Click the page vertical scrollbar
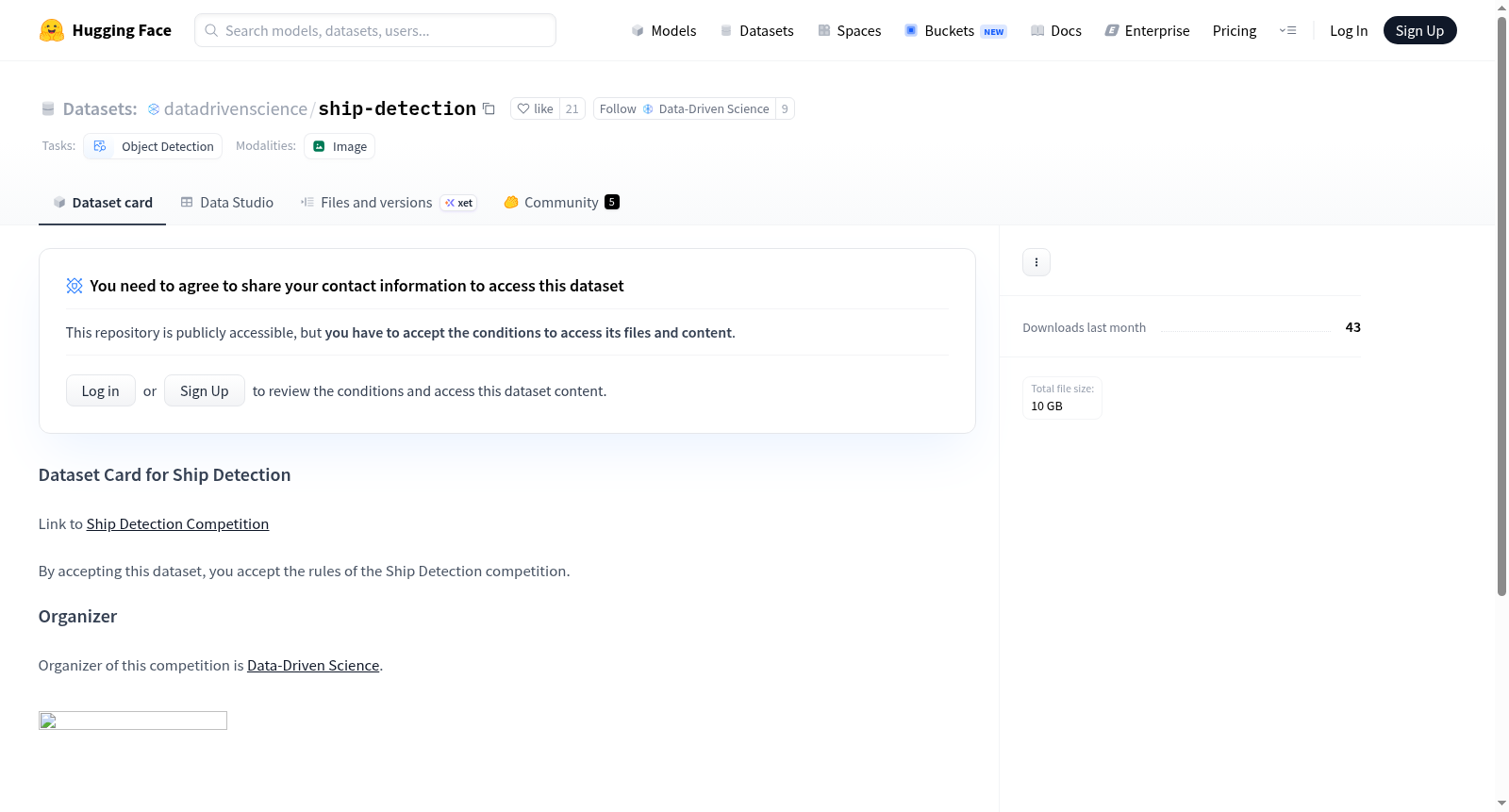1509x812 pixels. pyautogui.click(x=1501, y=306)
